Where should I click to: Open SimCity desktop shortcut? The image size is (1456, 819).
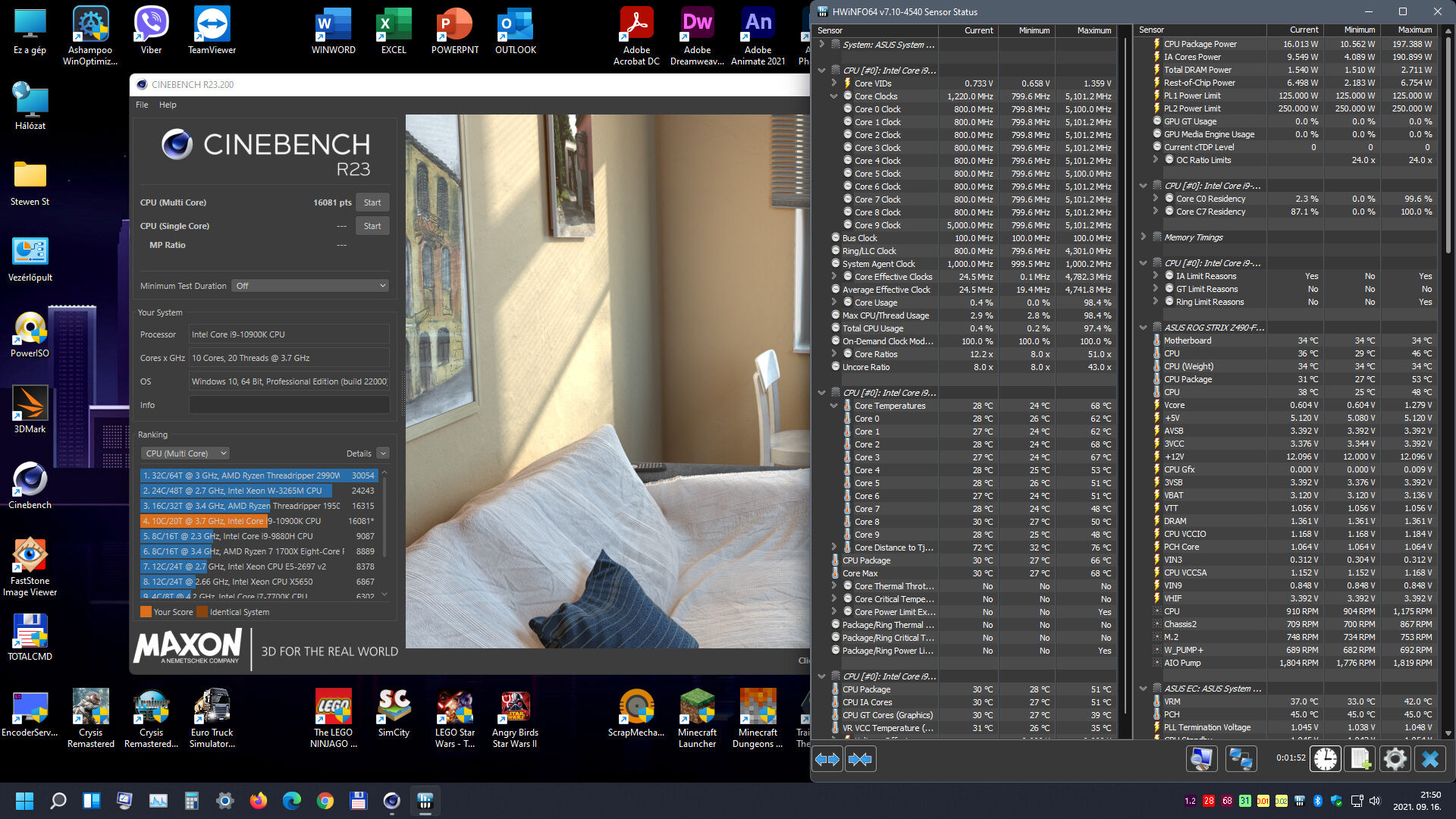point(394,713)
